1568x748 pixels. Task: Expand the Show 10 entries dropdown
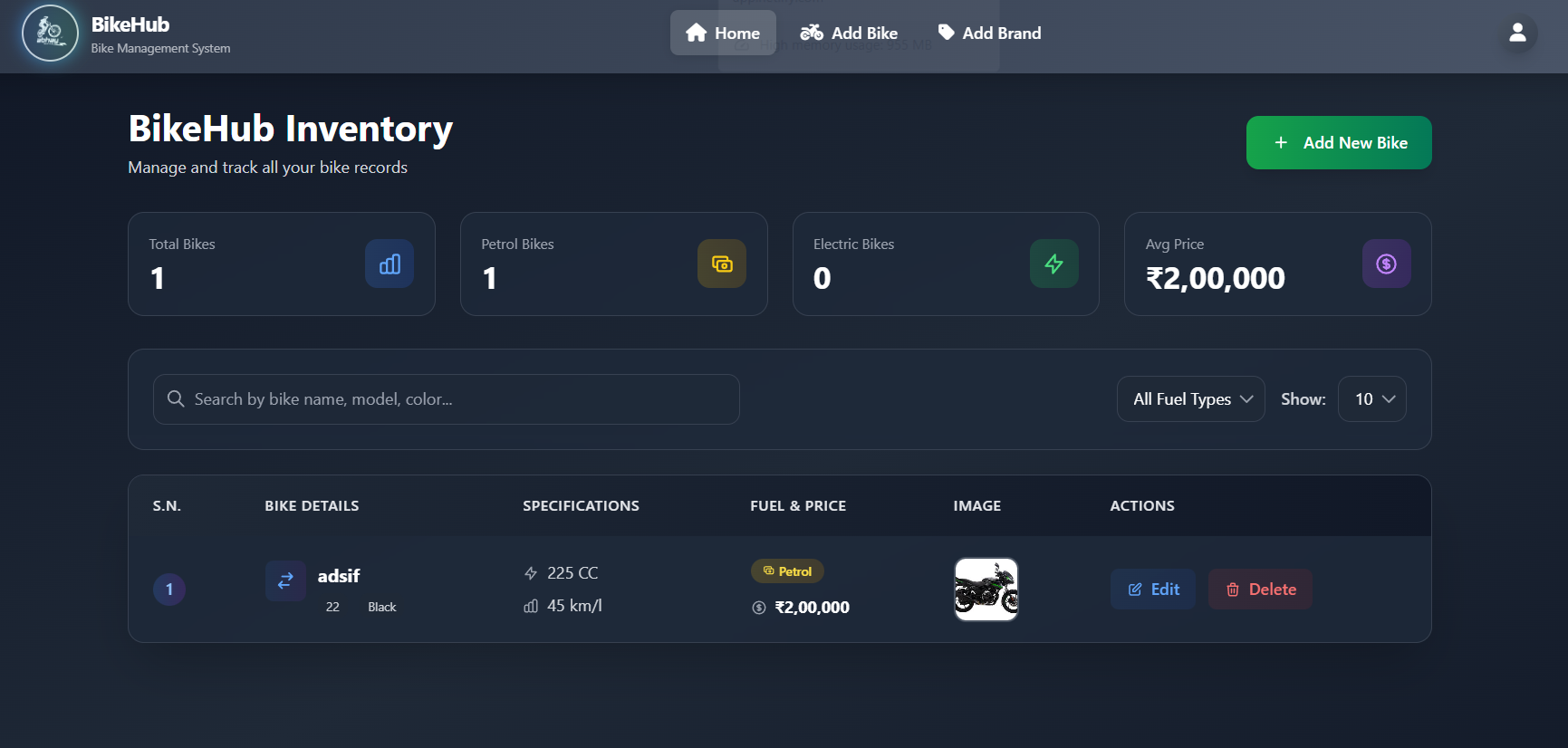[x=1371, y=399]
